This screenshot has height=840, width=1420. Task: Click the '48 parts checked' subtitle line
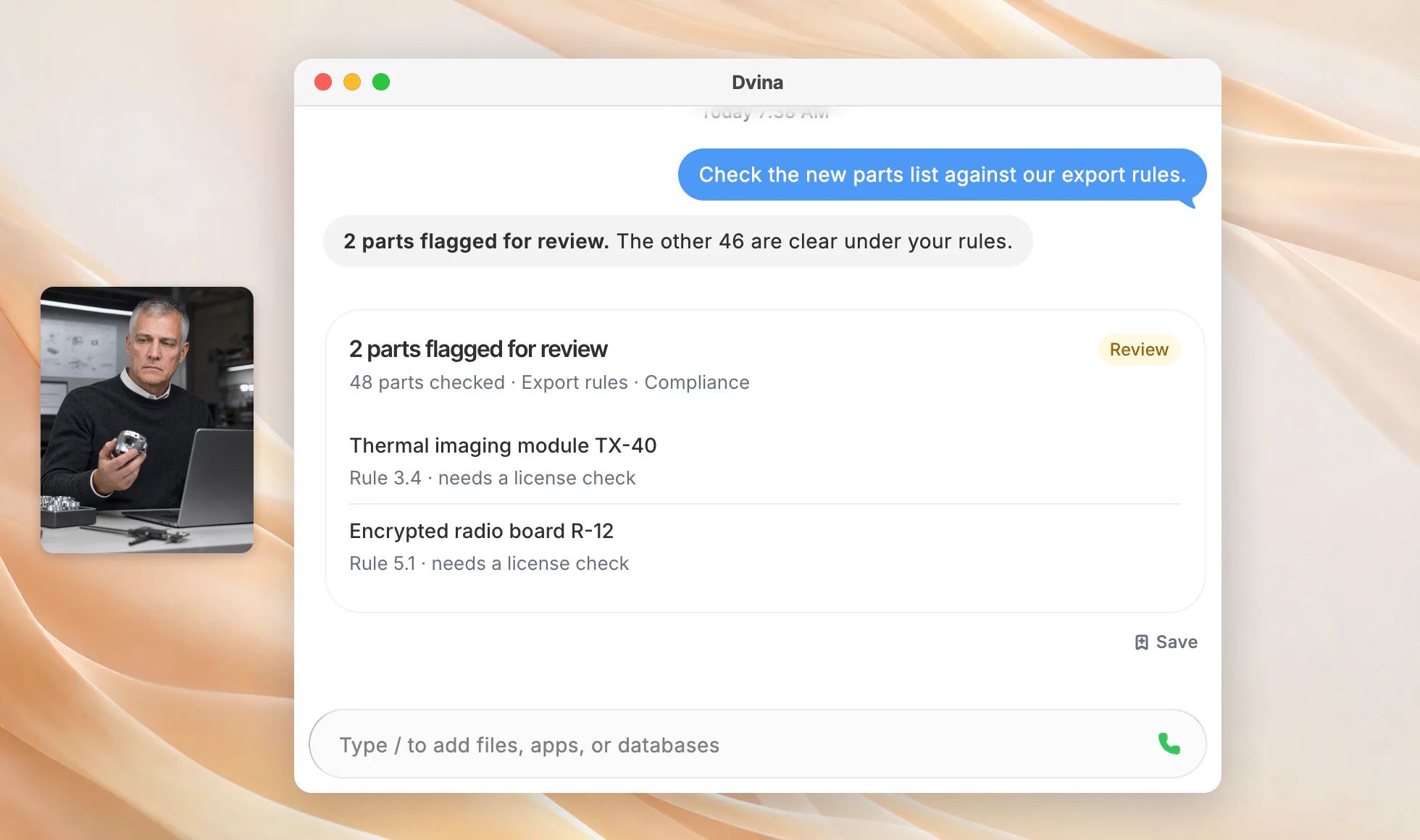click(549, 382)
